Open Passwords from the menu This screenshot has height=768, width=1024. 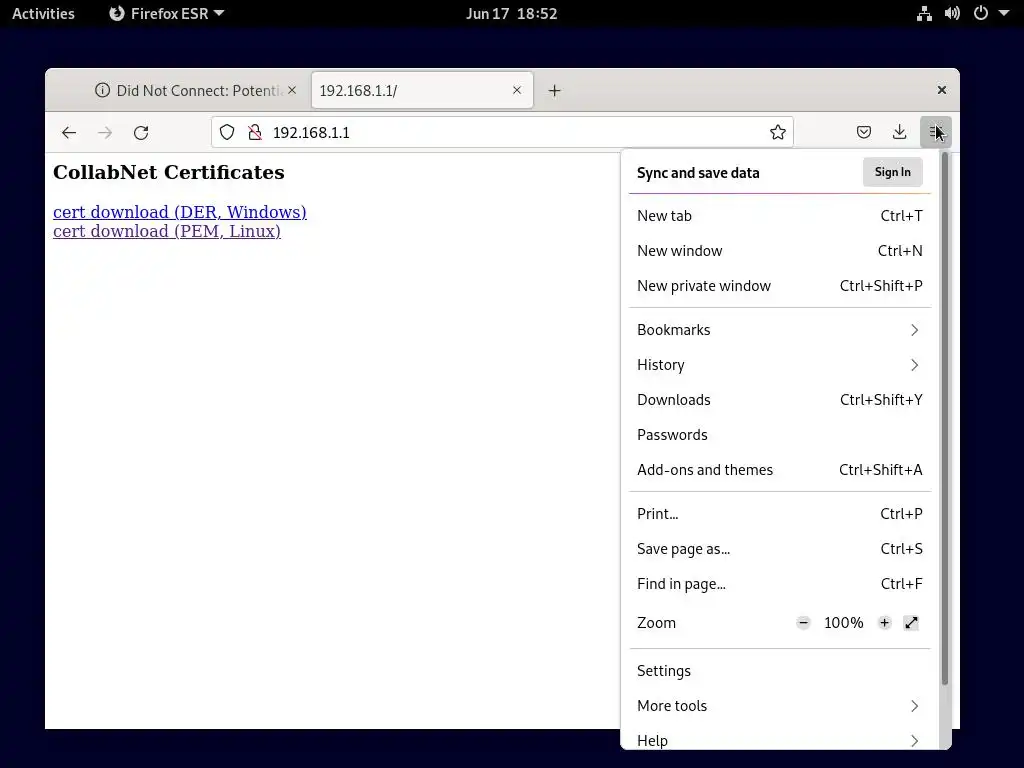(780, 435)
